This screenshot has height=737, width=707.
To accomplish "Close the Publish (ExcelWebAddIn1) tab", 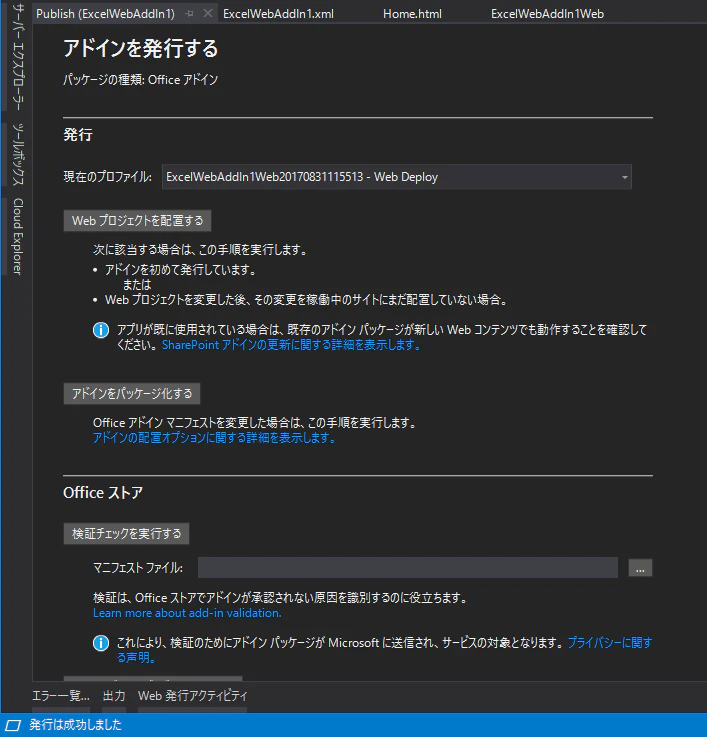I will pyautogui.click(x=207, y=14).
